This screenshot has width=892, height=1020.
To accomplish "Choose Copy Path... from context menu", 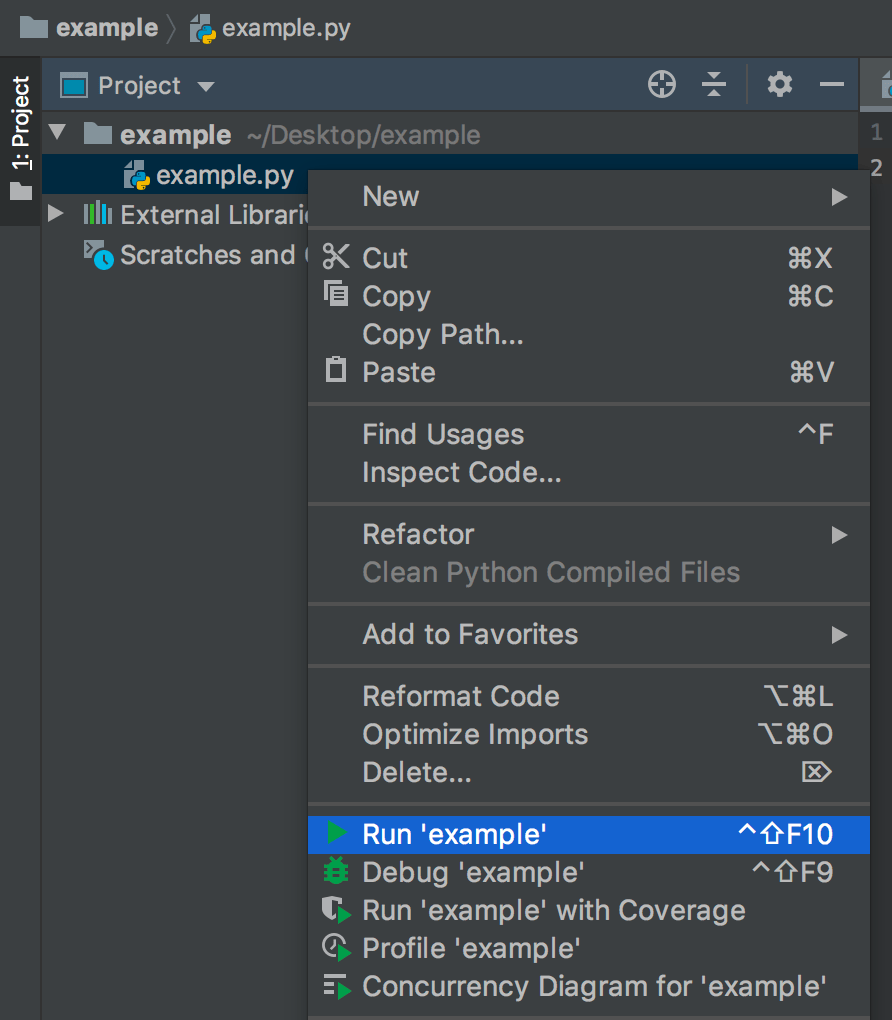I will pyautogui.click(x=442, y=334).
